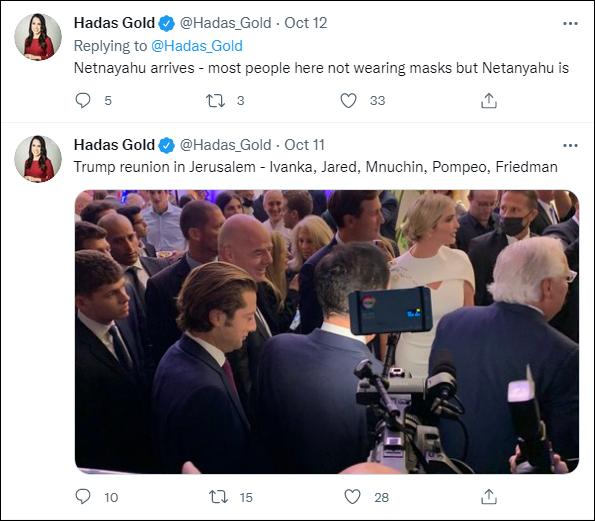595x521 pixels.
Task: Retweet the Oct 12 Netanyahu tweet
Action: tap(216, 101)
